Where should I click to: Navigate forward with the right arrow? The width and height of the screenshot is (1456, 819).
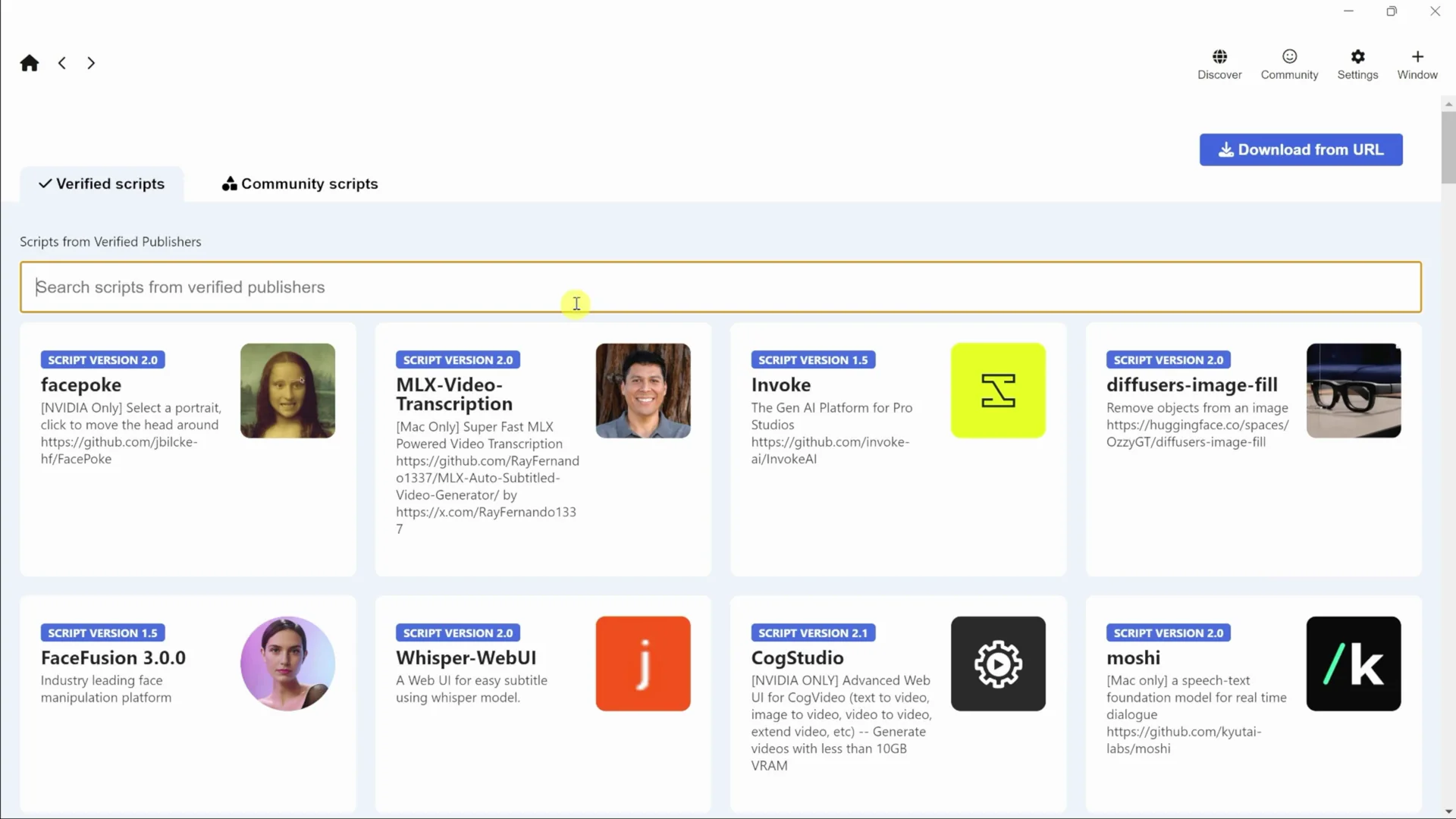pyautogui.click(x=91, y=63)
